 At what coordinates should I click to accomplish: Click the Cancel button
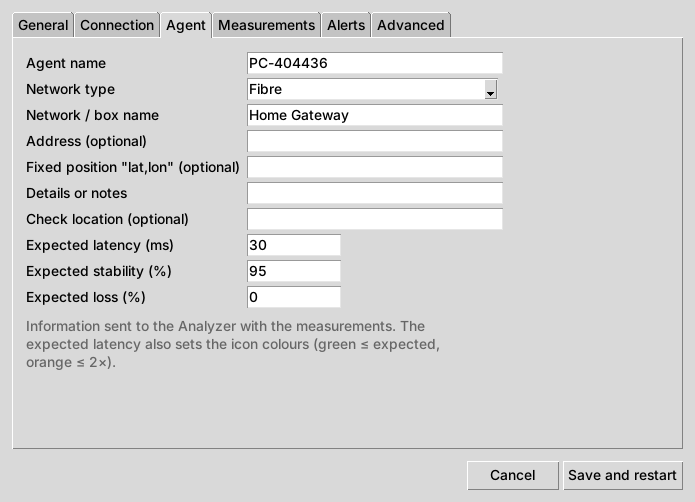point(513,475)
